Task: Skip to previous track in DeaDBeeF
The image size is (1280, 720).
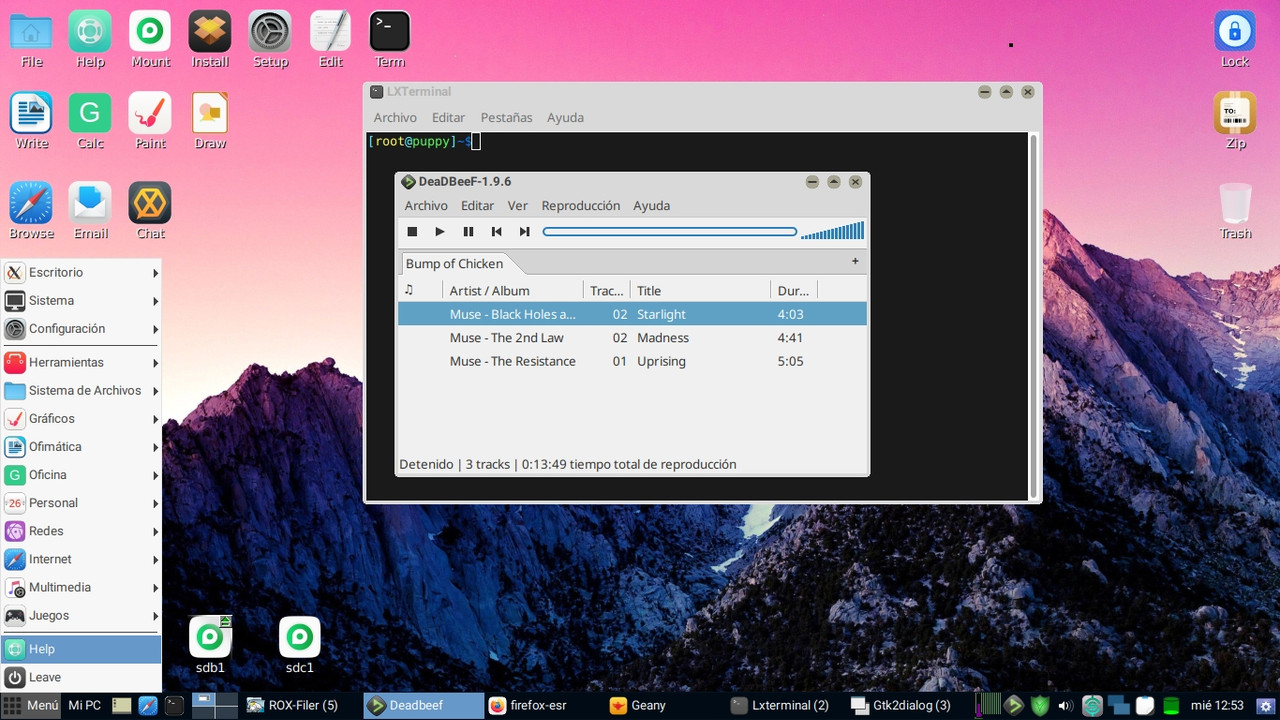Action: 496,232
